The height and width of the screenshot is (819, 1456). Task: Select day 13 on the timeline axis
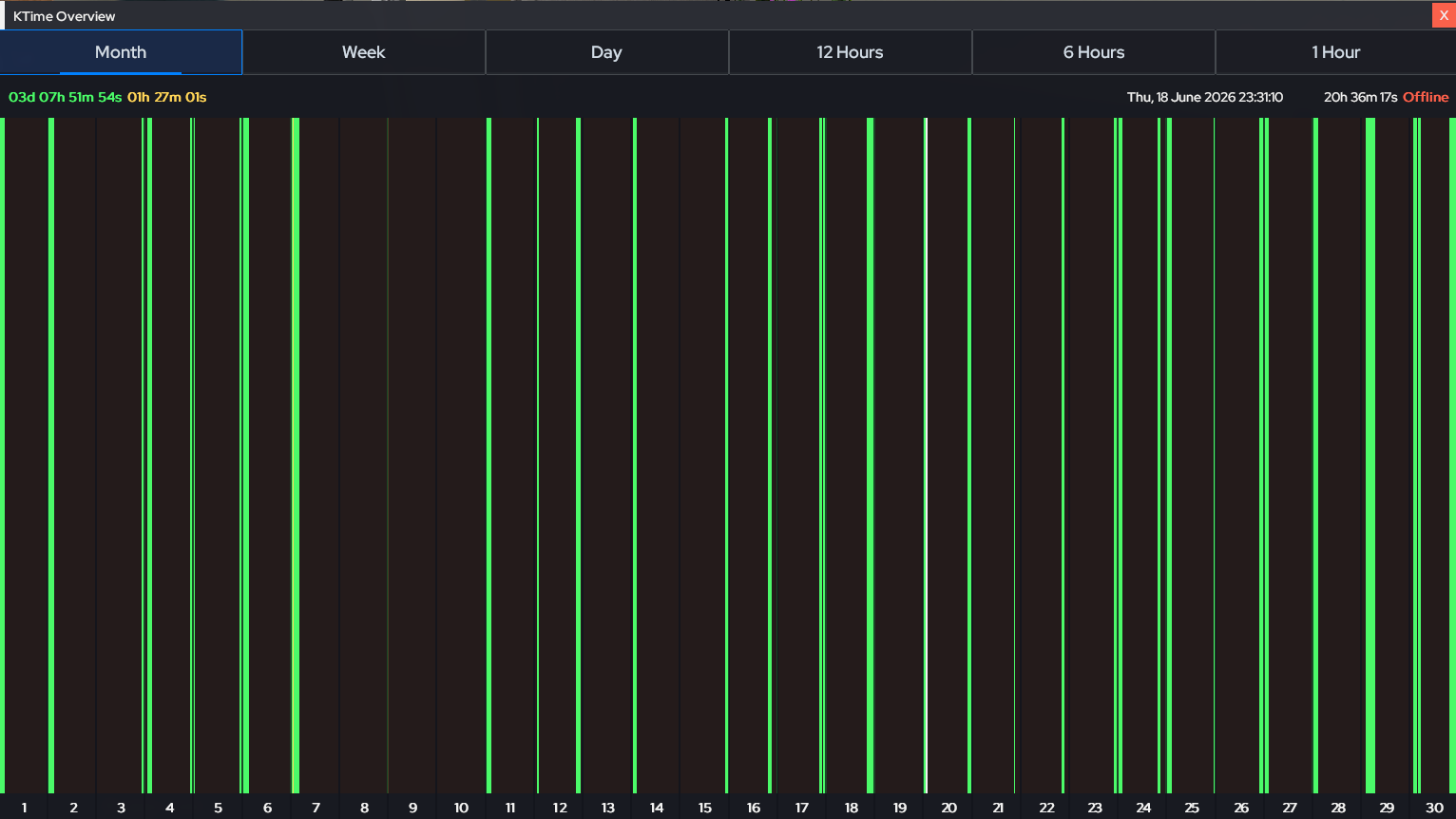coord(608,808)
